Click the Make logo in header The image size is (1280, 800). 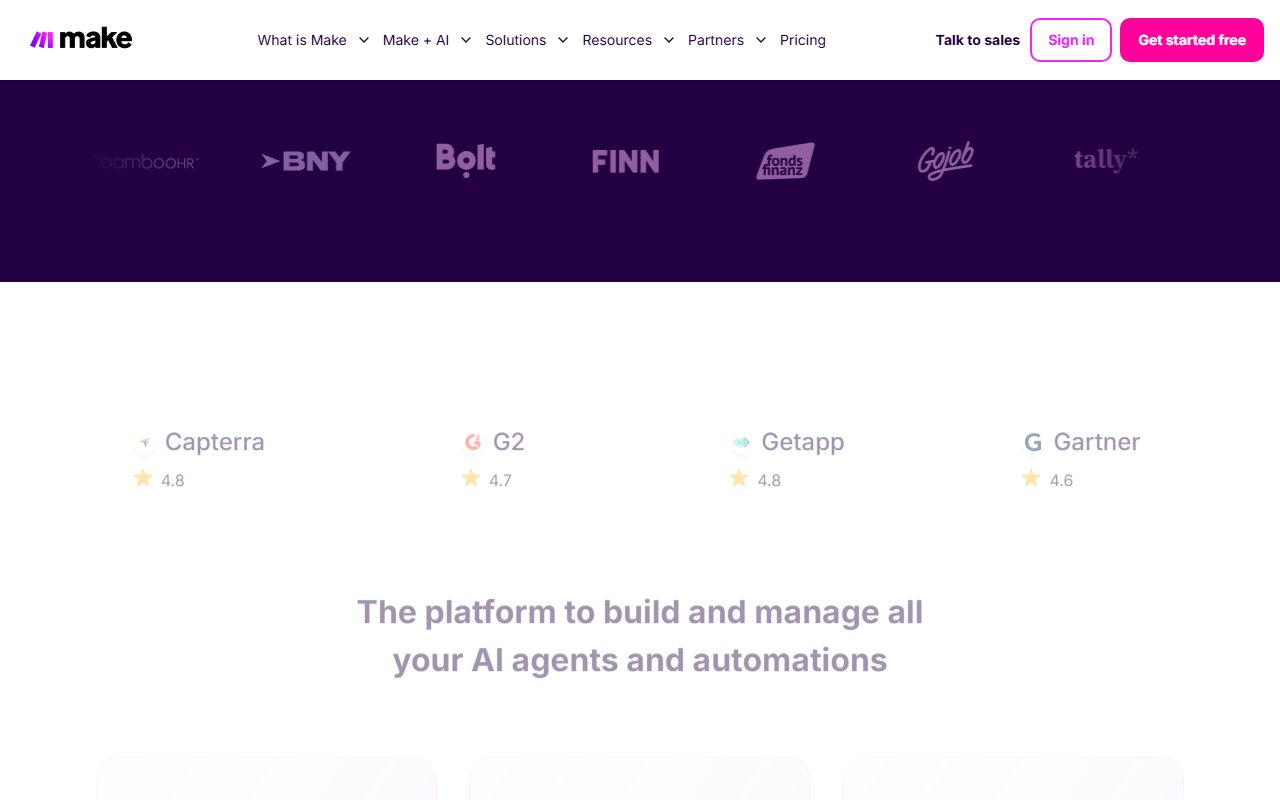coord(81,40)
